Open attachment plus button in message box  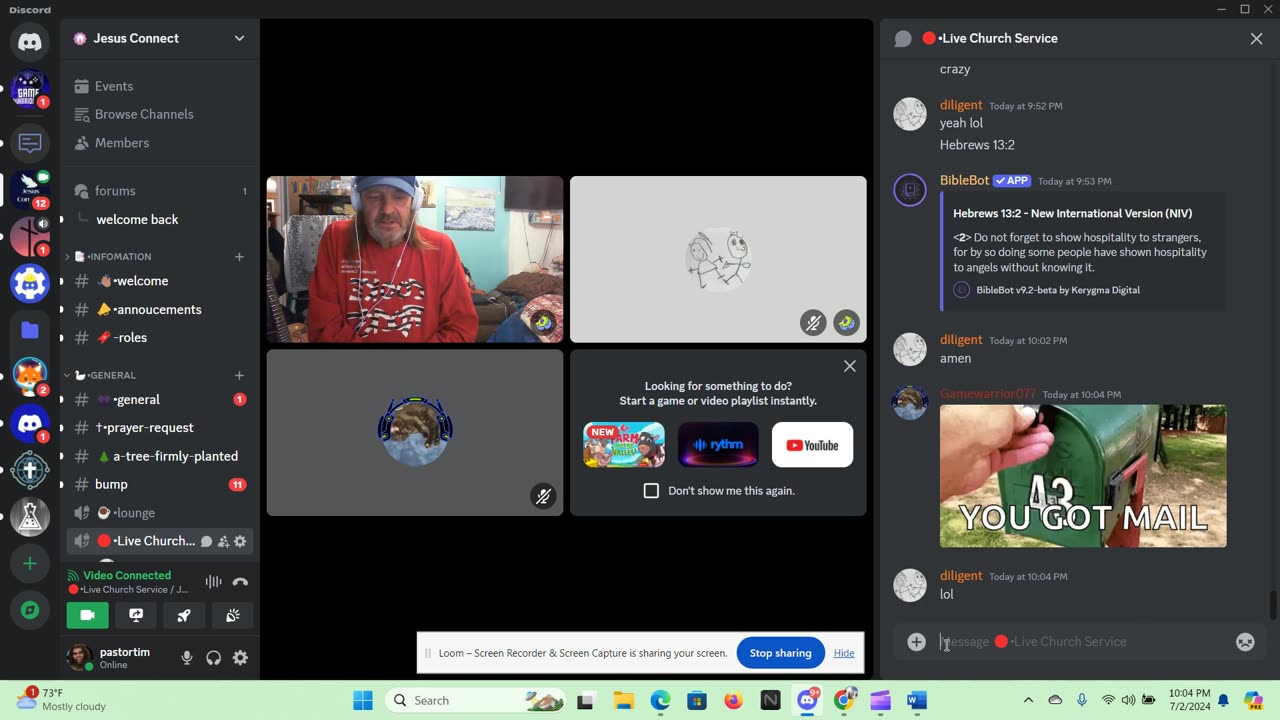click(x=916, y=642)
